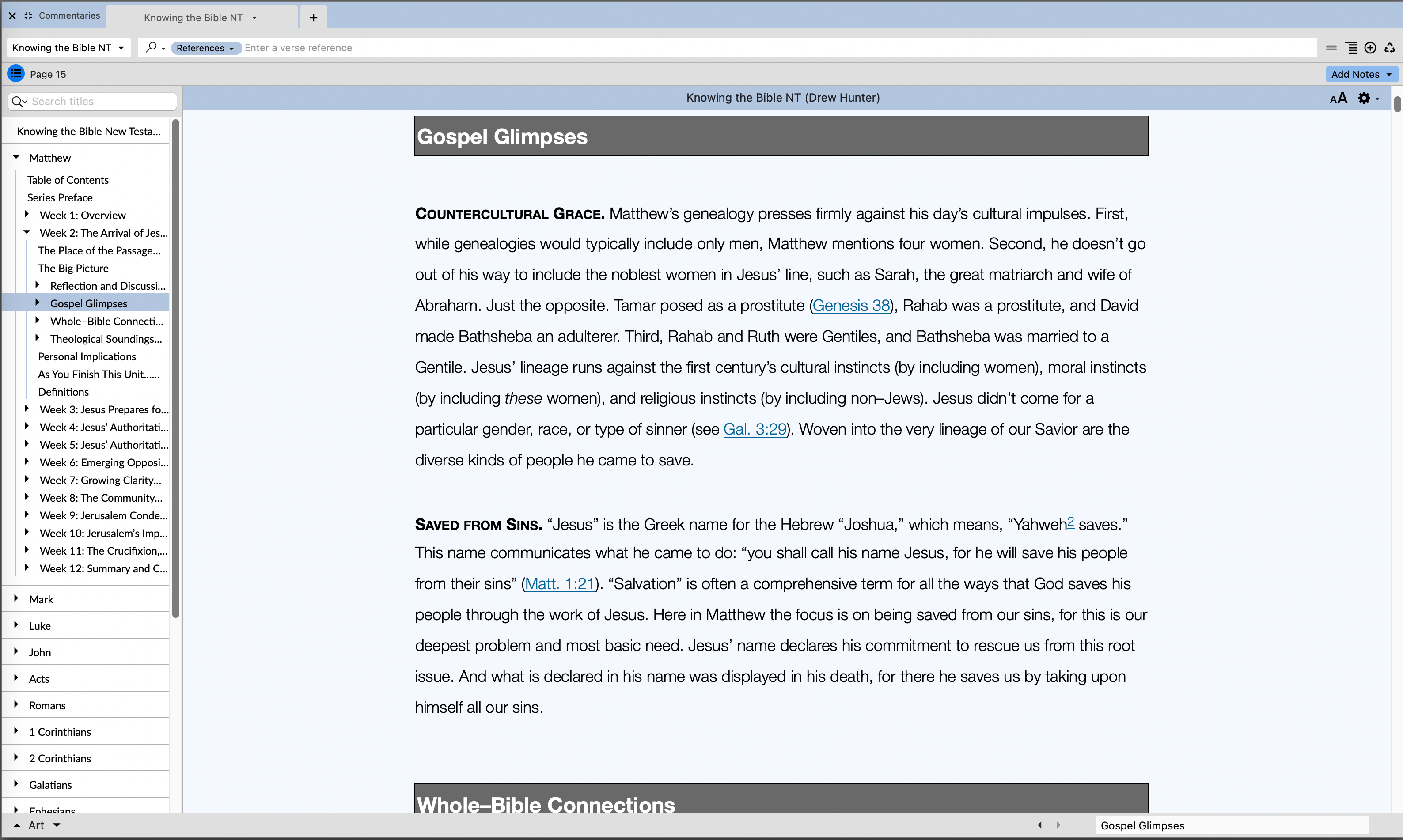The width and height of the screenshot is (1403, 840).
Task: Click the sidebar title Knowing the Bible New Testament
Action: pyautogui.click(x=88, y=131)
